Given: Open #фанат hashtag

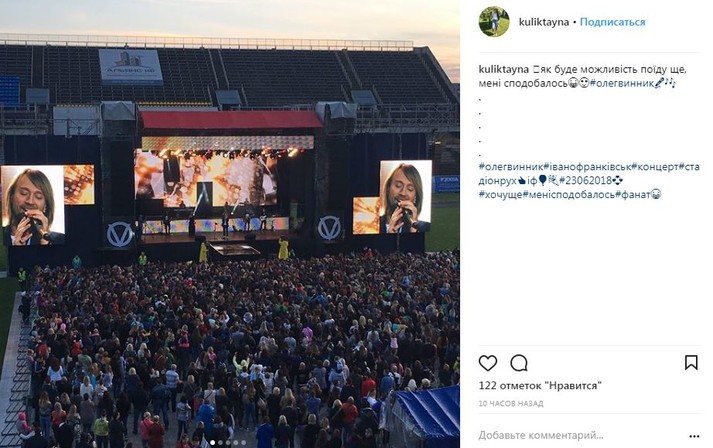Looking at the screenshot, I should (633, 195).
